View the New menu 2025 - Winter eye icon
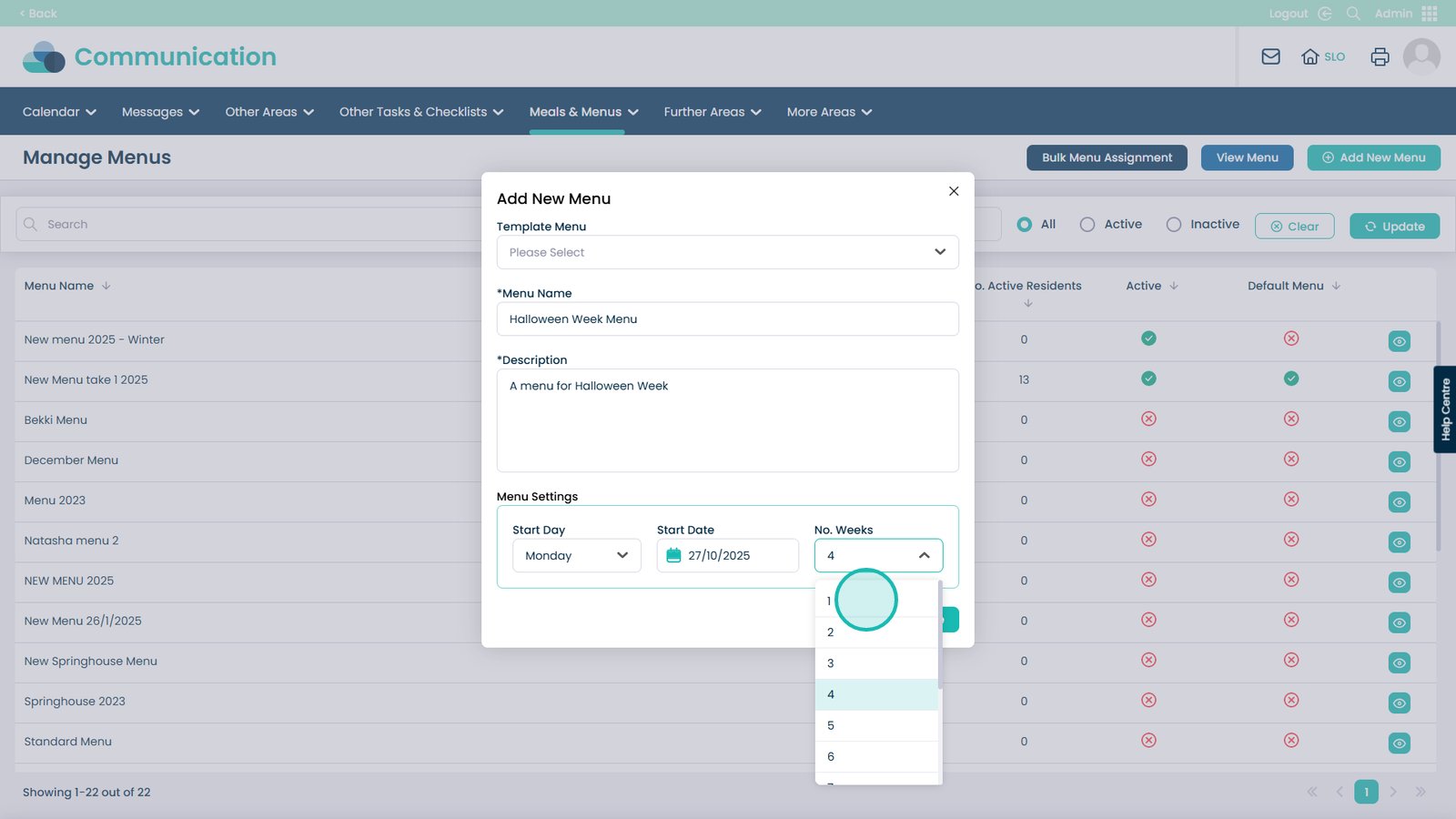1456x819 pixels. [x=1399, y=341]
